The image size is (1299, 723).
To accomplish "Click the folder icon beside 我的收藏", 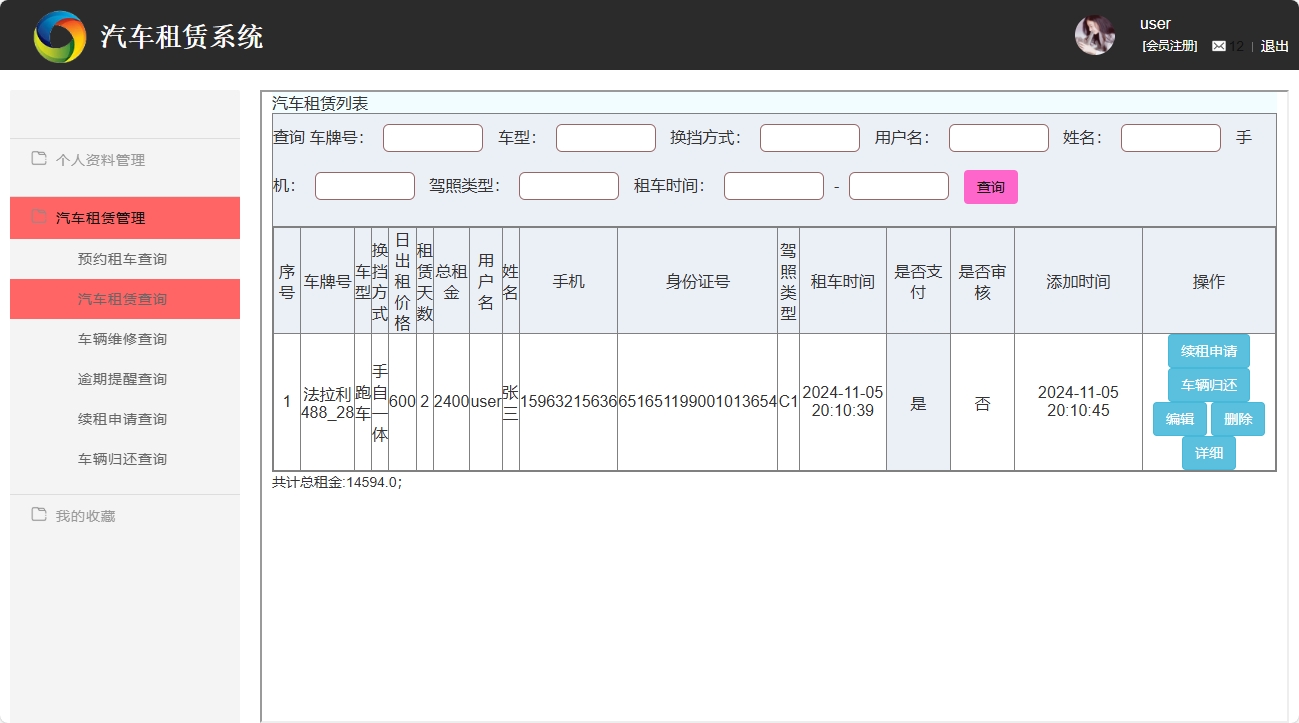I will tap(39, 515).
